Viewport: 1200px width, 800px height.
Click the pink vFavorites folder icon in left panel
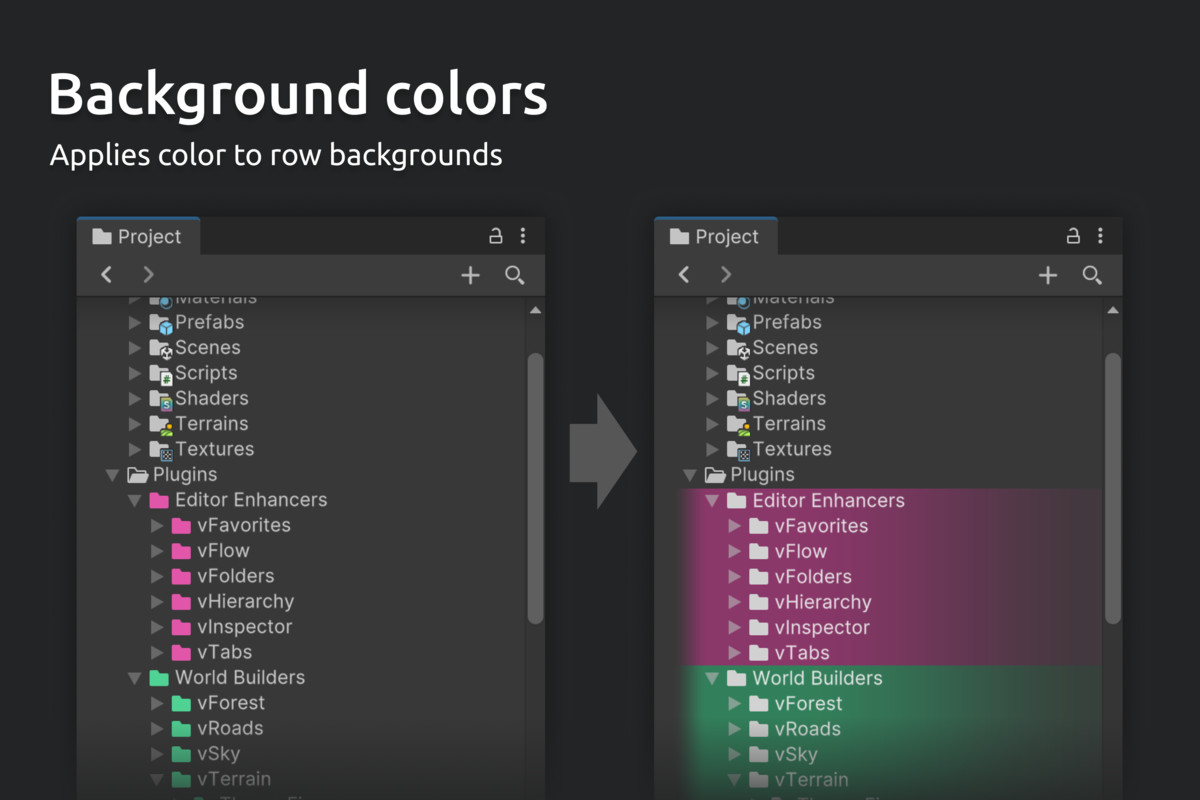coord(181,525)
